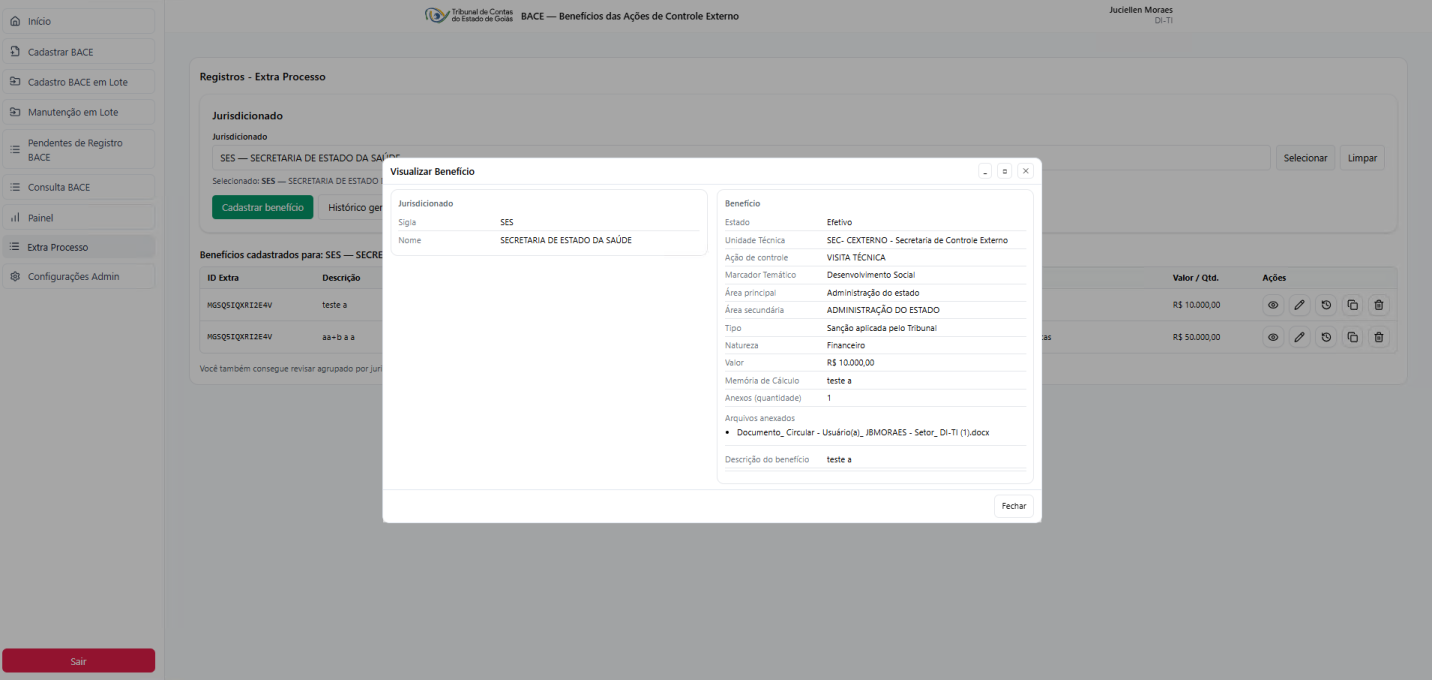Click the trash icon in the R$ 10.000,00 row
This screenshot has width=1432, height=680.
pyautogui.click(x=1379, y=305)
